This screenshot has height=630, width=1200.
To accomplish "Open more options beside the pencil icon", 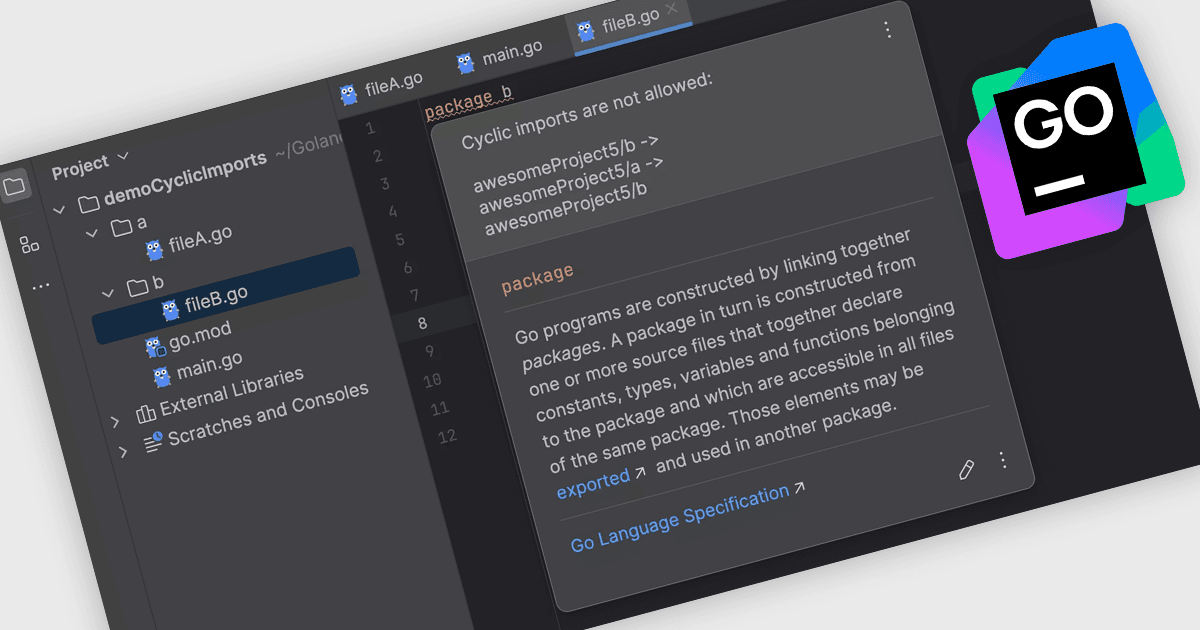I will [1003, 460].
